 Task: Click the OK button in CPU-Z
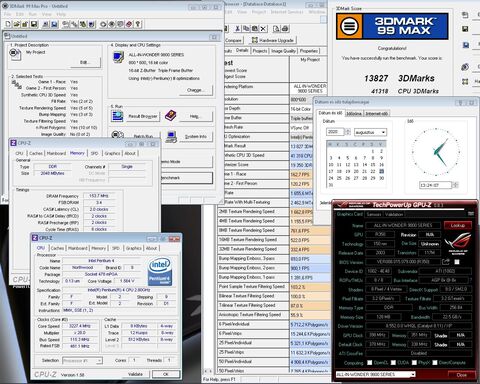(166, 374)
